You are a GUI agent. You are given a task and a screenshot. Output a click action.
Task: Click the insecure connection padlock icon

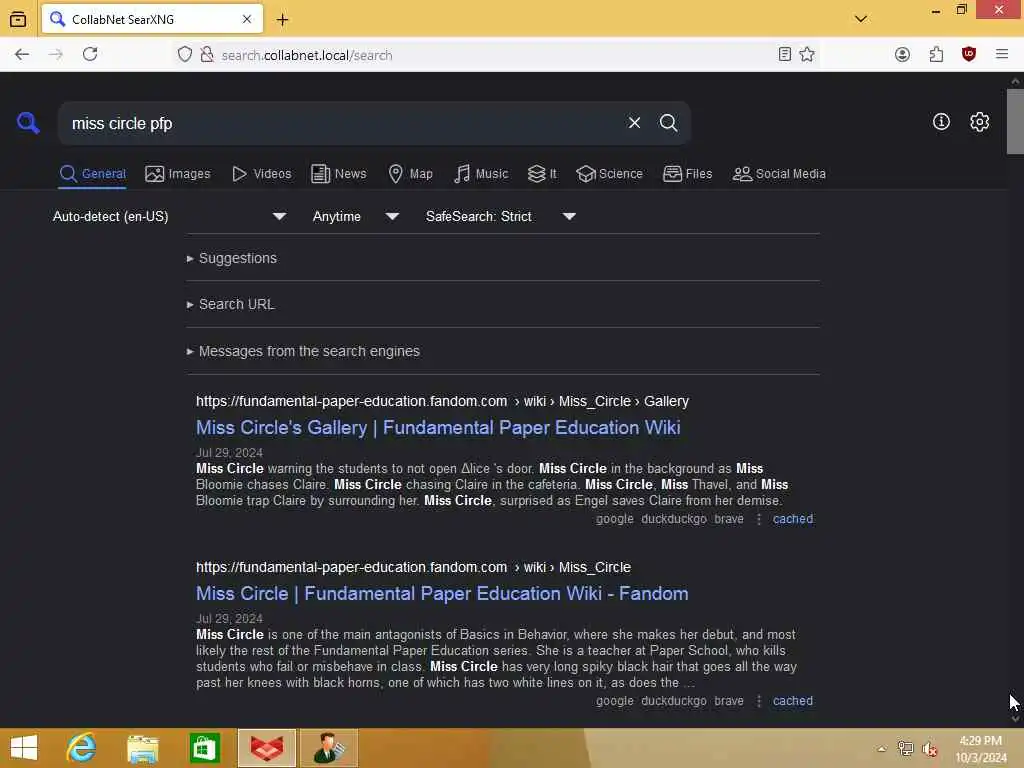(207, 54)
